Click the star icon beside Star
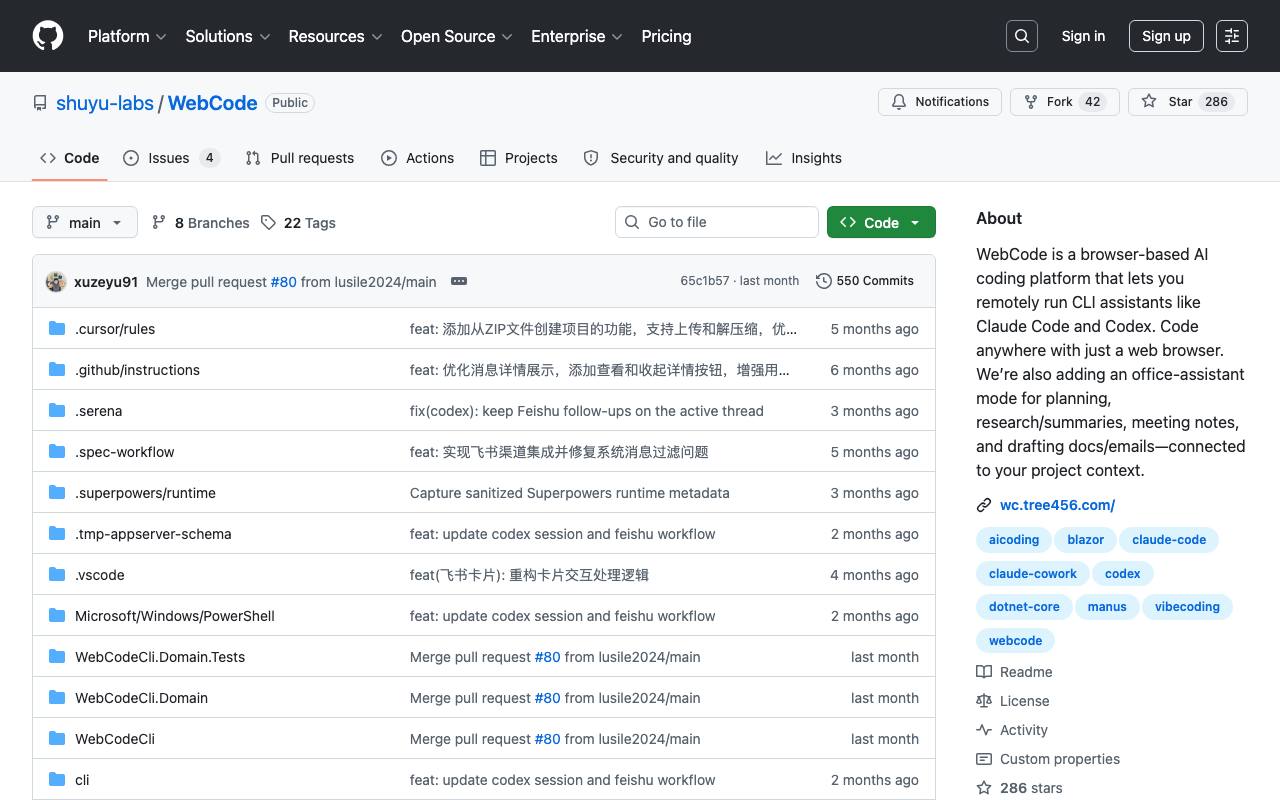The image size is (1280, 800). [1149, 102]
